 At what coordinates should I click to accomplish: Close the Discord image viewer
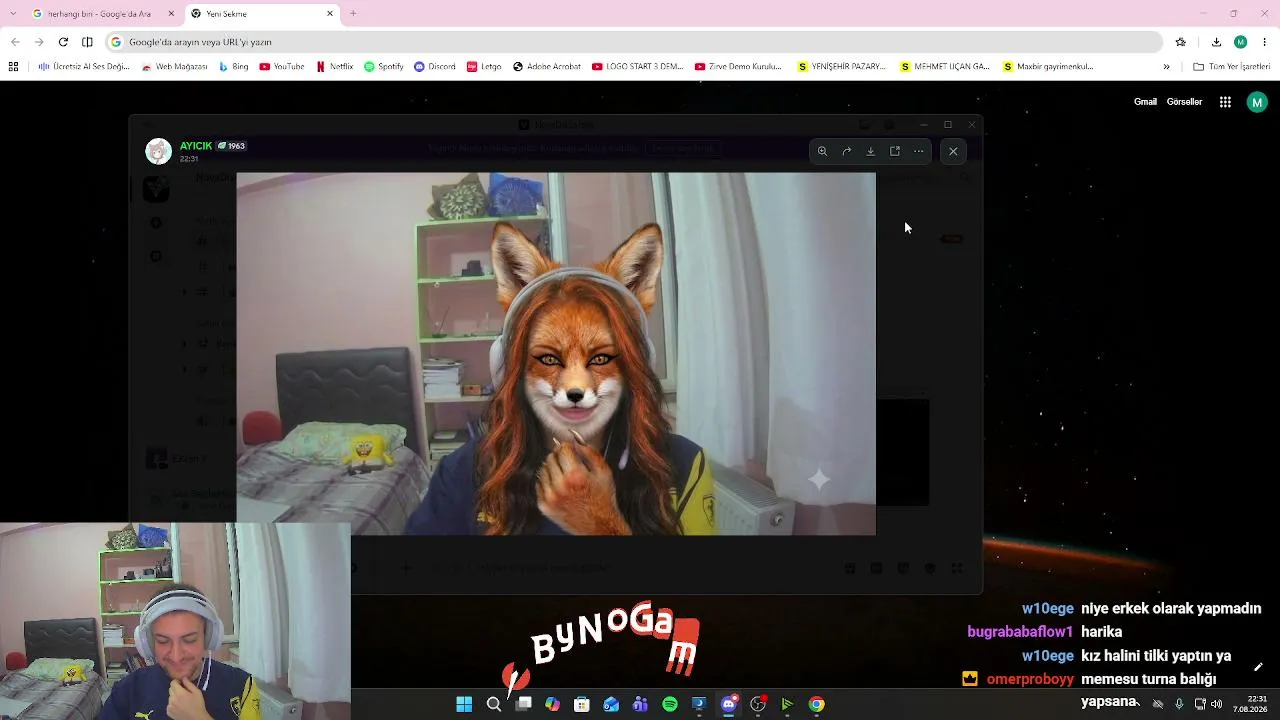pos(953,151)
